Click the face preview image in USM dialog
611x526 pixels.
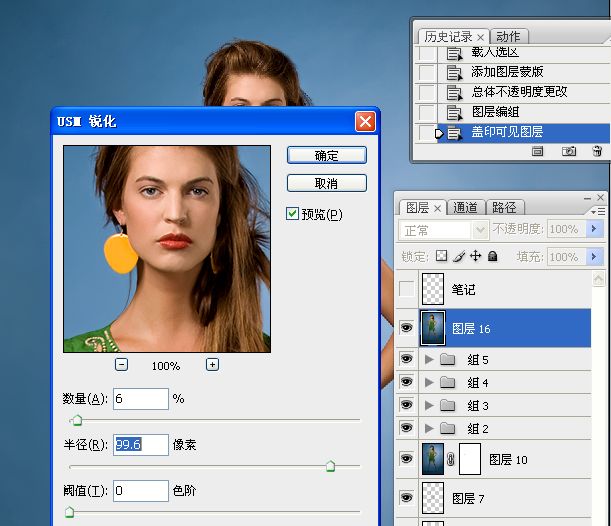click(167, 249)
